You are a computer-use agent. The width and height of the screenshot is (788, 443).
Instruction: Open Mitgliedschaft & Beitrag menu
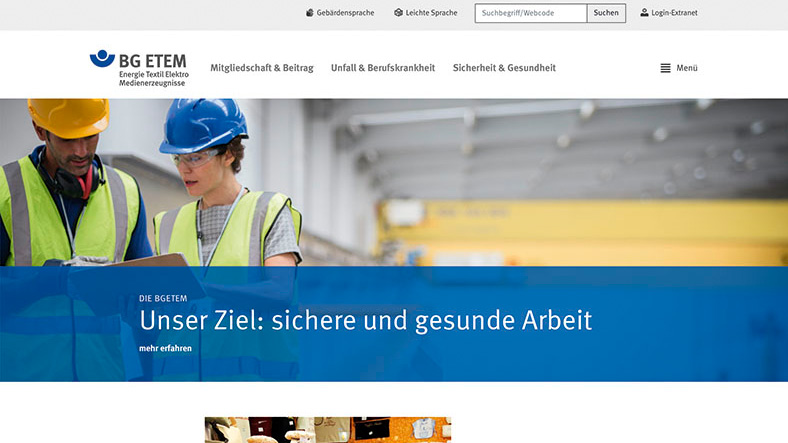point(262,68)
